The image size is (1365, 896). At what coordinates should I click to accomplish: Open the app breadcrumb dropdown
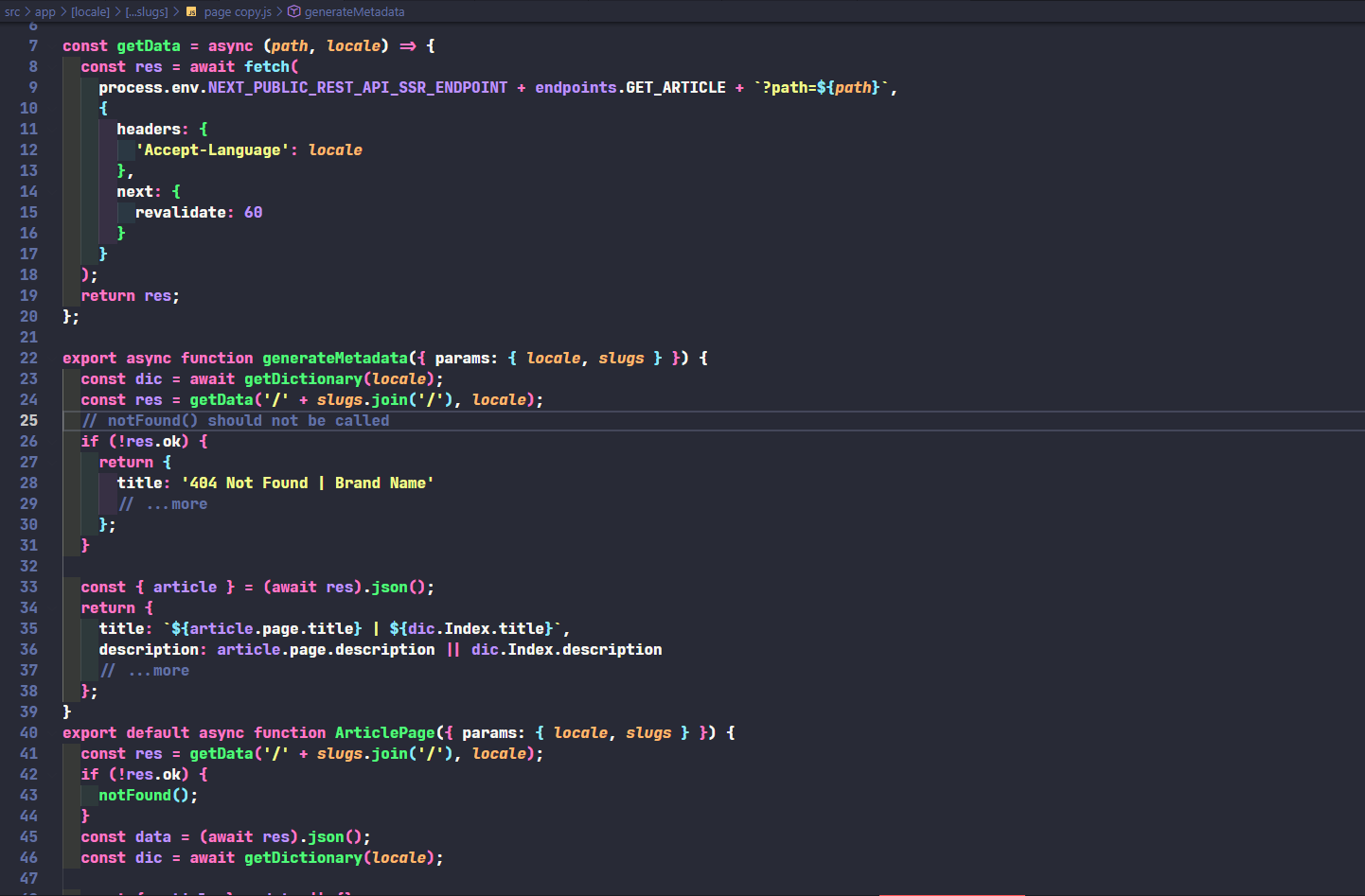[x=44, y=12]
